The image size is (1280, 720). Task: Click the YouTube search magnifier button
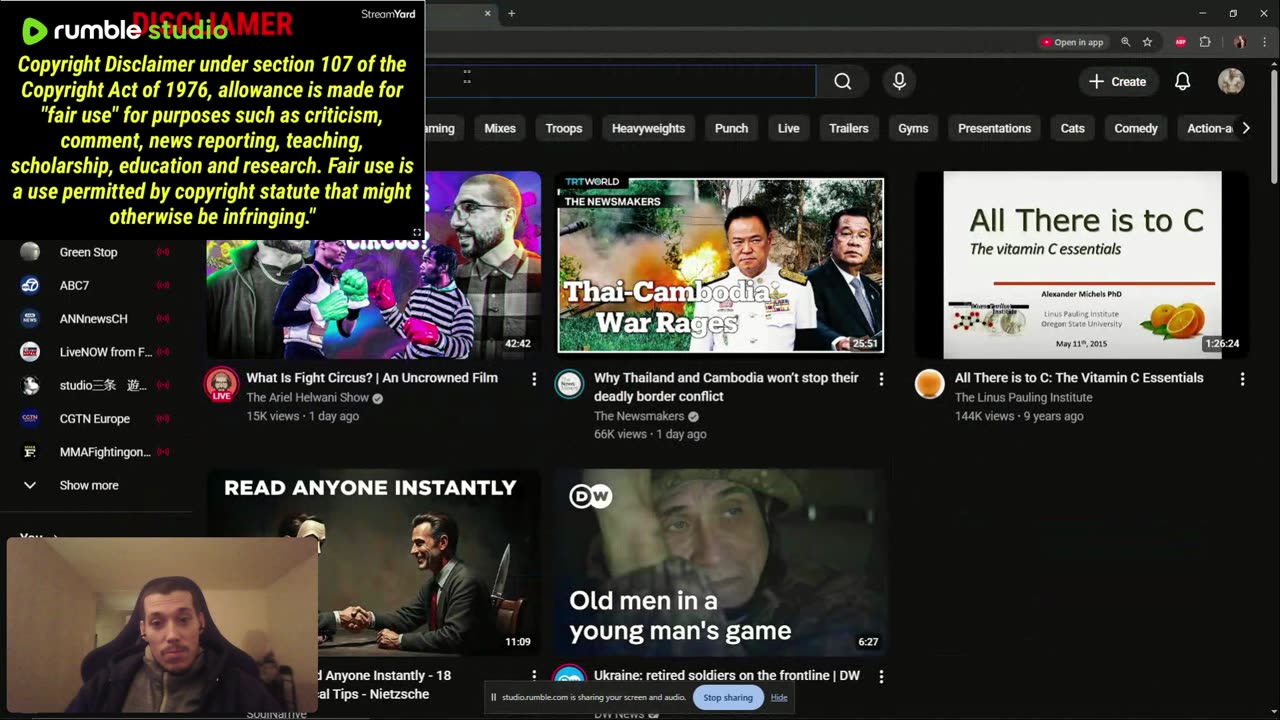point(843,82)
